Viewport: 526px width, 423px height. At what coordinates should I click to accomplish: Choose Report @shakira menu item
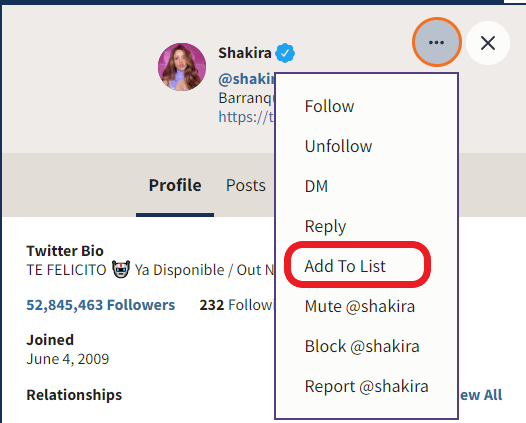pyautogui.click(x=366, y=386)
